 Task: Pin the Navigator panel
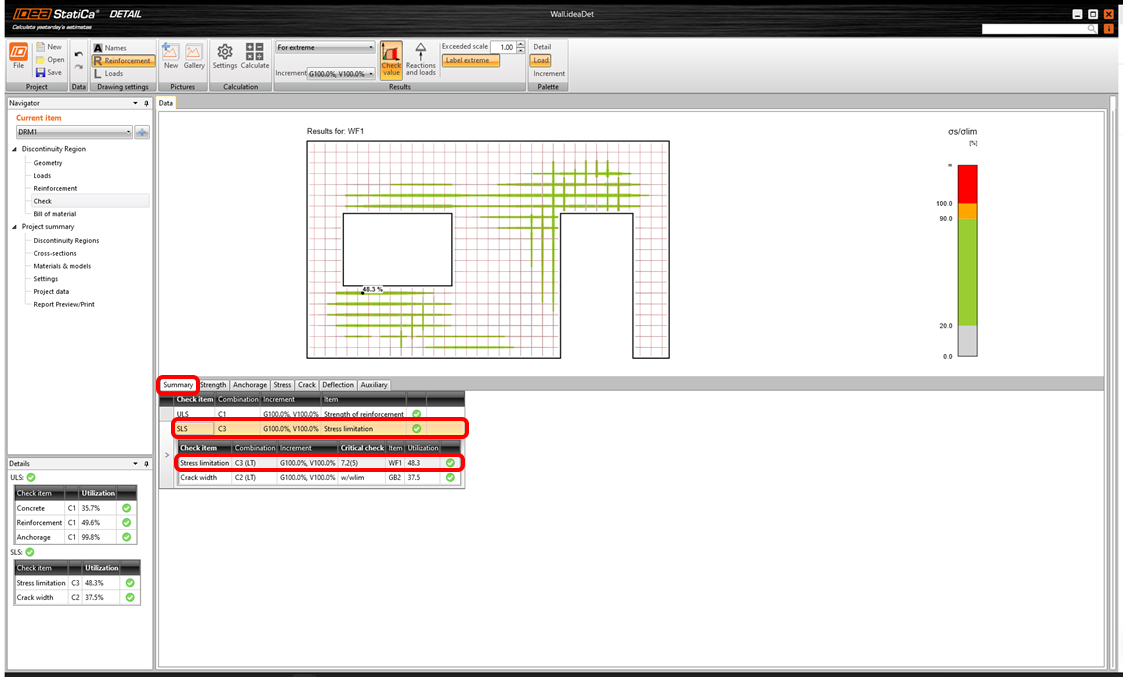[146, 103]
